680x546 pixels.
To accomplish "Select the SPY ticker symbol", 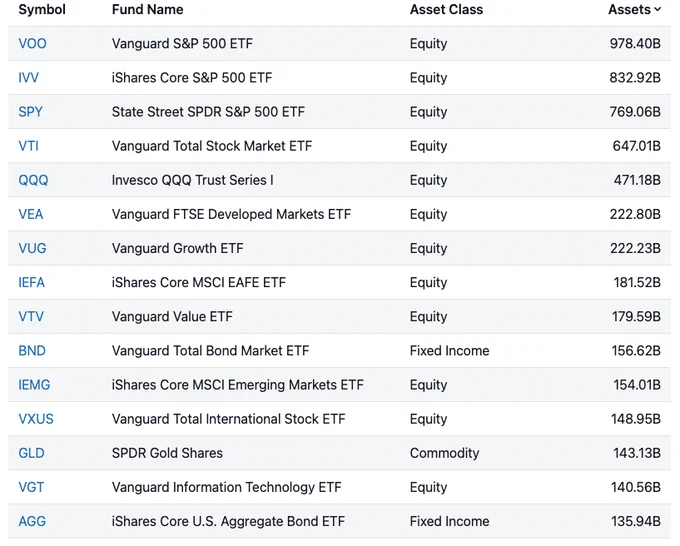I will click(30, 112).
